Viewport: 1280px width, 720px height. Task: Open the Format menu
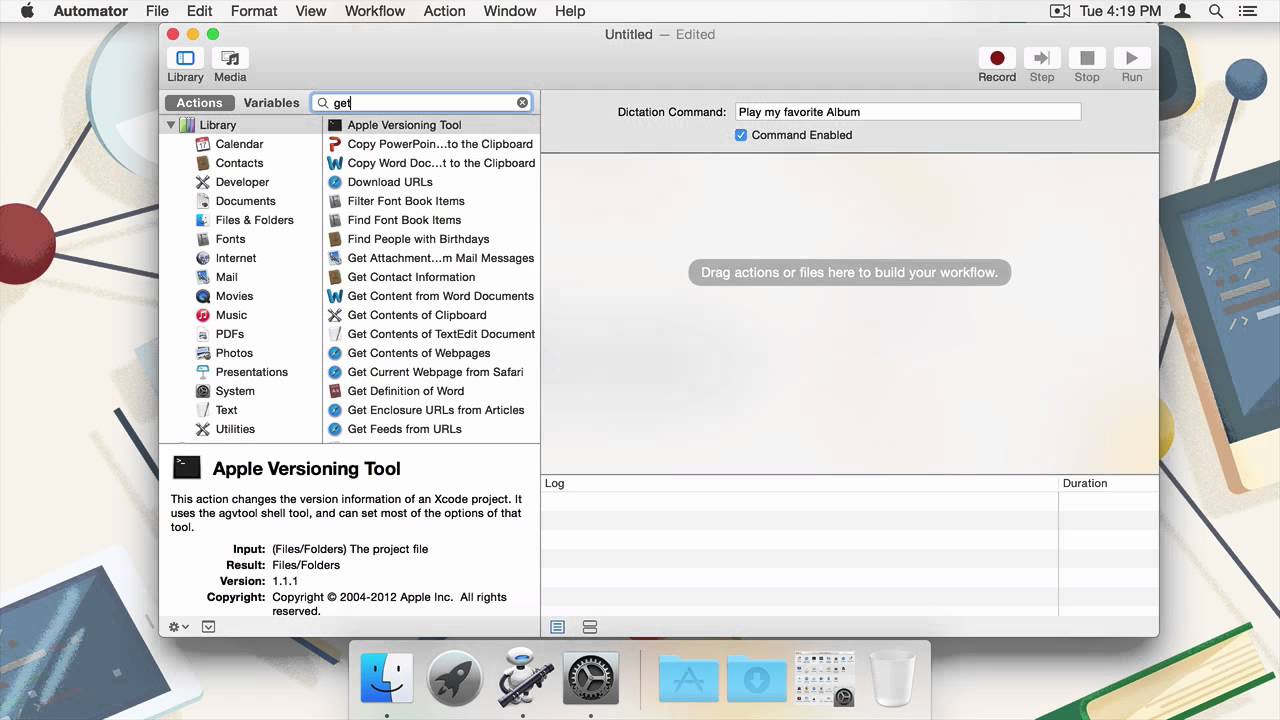tap(254, 11)
